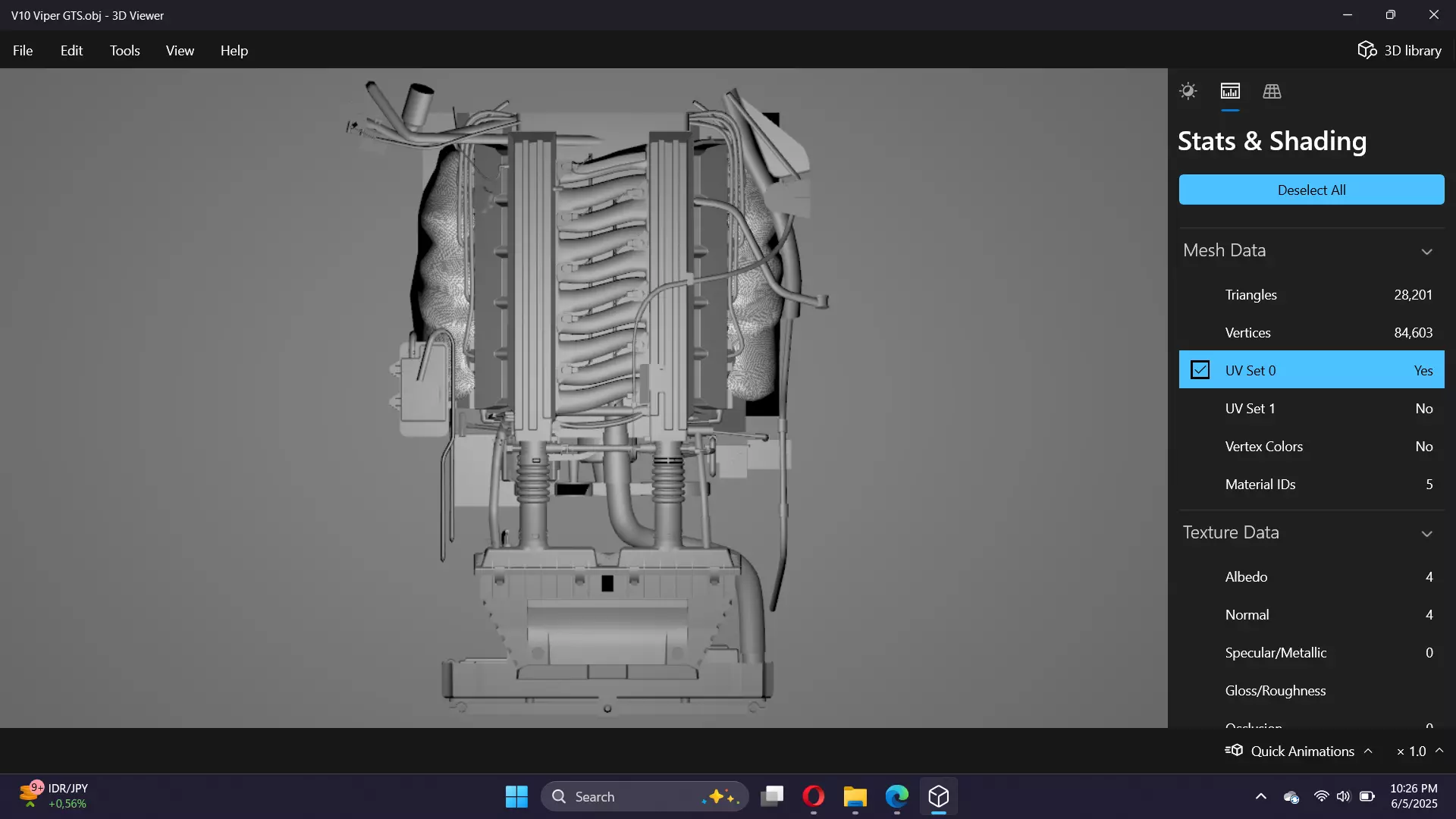Open Microsoft Edge from the taskbar

point(897,796)
